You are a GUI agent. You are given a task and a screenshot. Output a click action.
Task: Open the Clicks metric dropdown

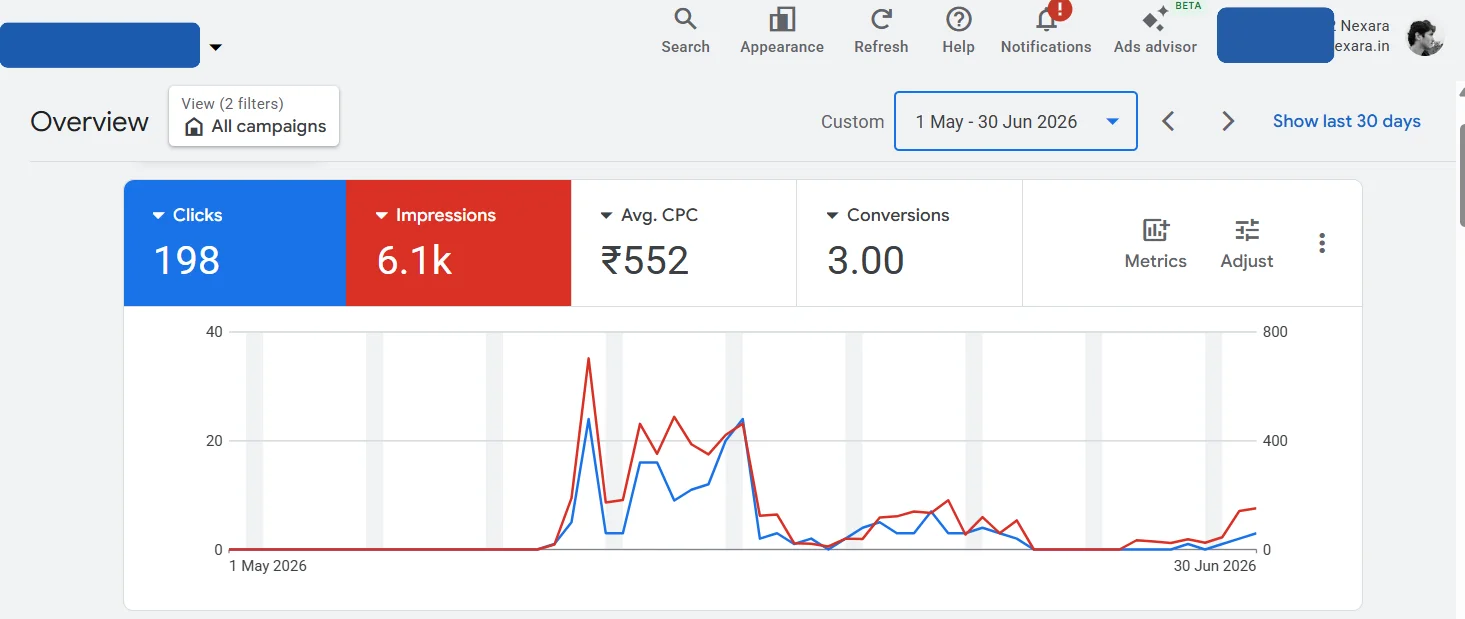coord(187,215)
